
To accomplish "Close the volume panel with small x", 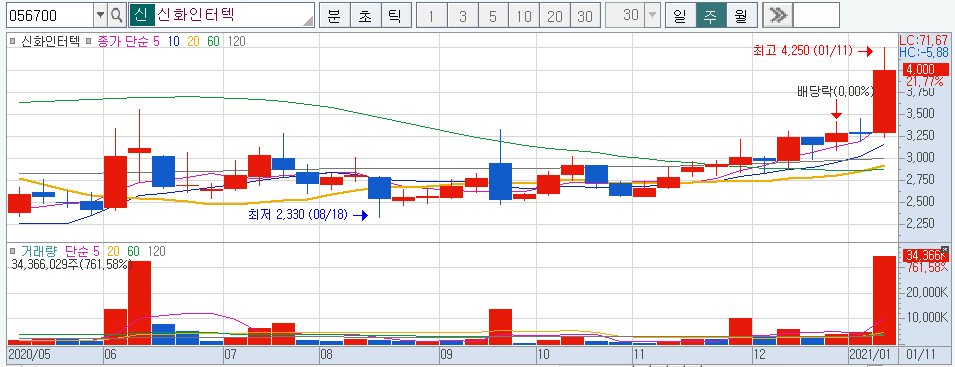I will [x=945, y=250].
